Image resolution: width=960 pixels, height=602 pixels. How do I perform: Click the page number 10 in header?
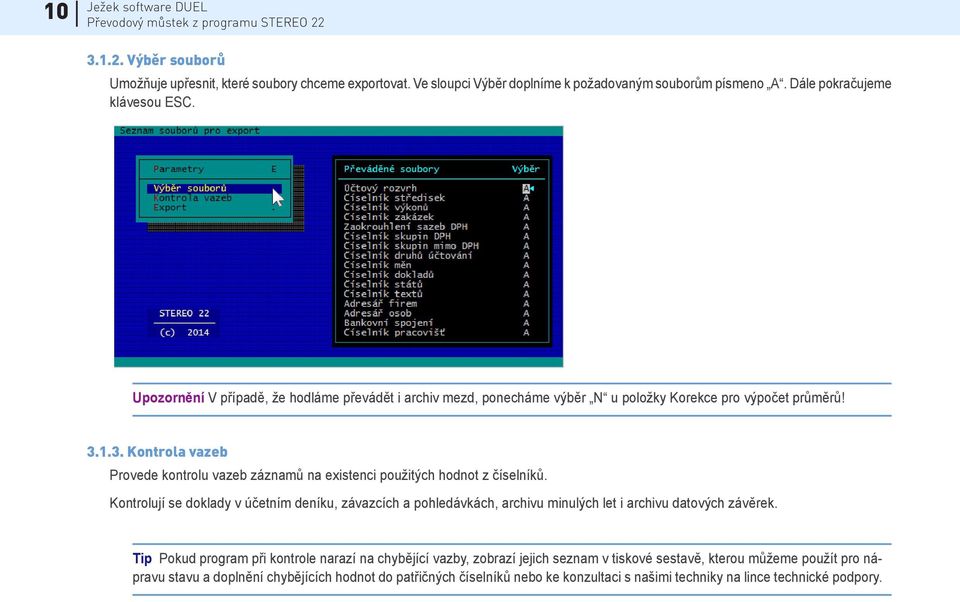[56, 12]
